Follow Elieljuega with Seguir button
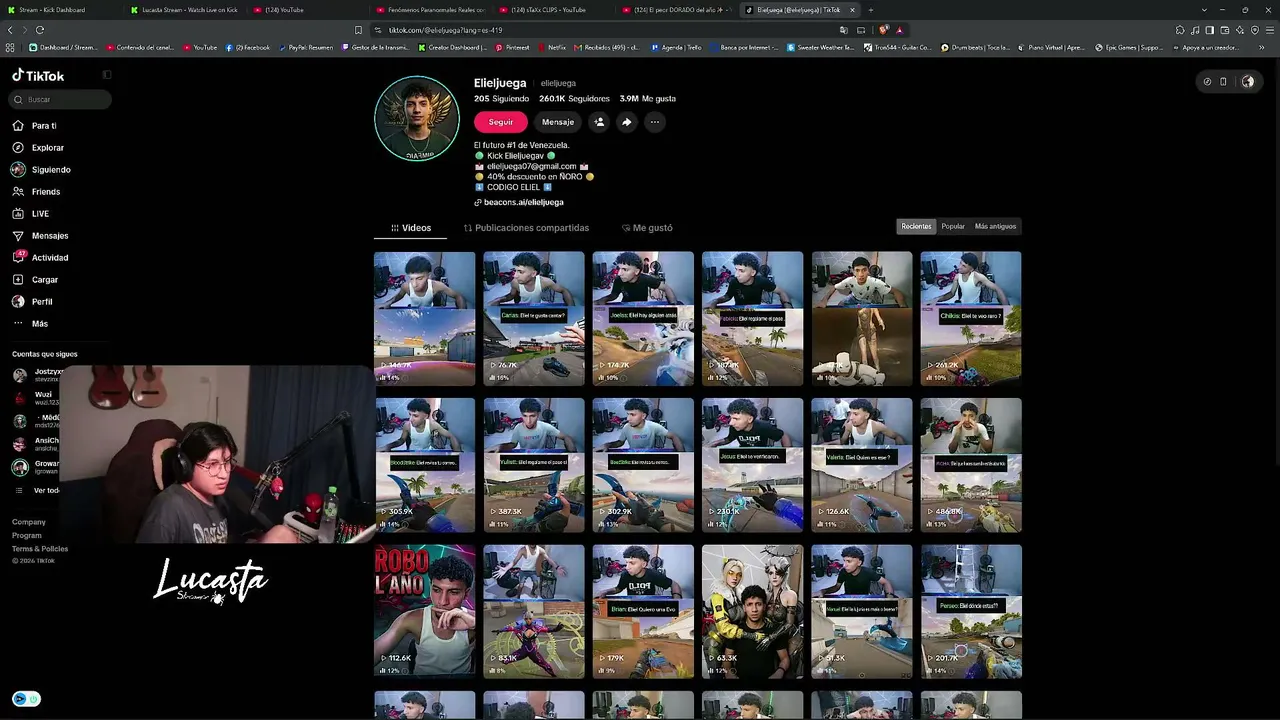The height and width of the screenshot is (720, 1280). pos(501,122)
